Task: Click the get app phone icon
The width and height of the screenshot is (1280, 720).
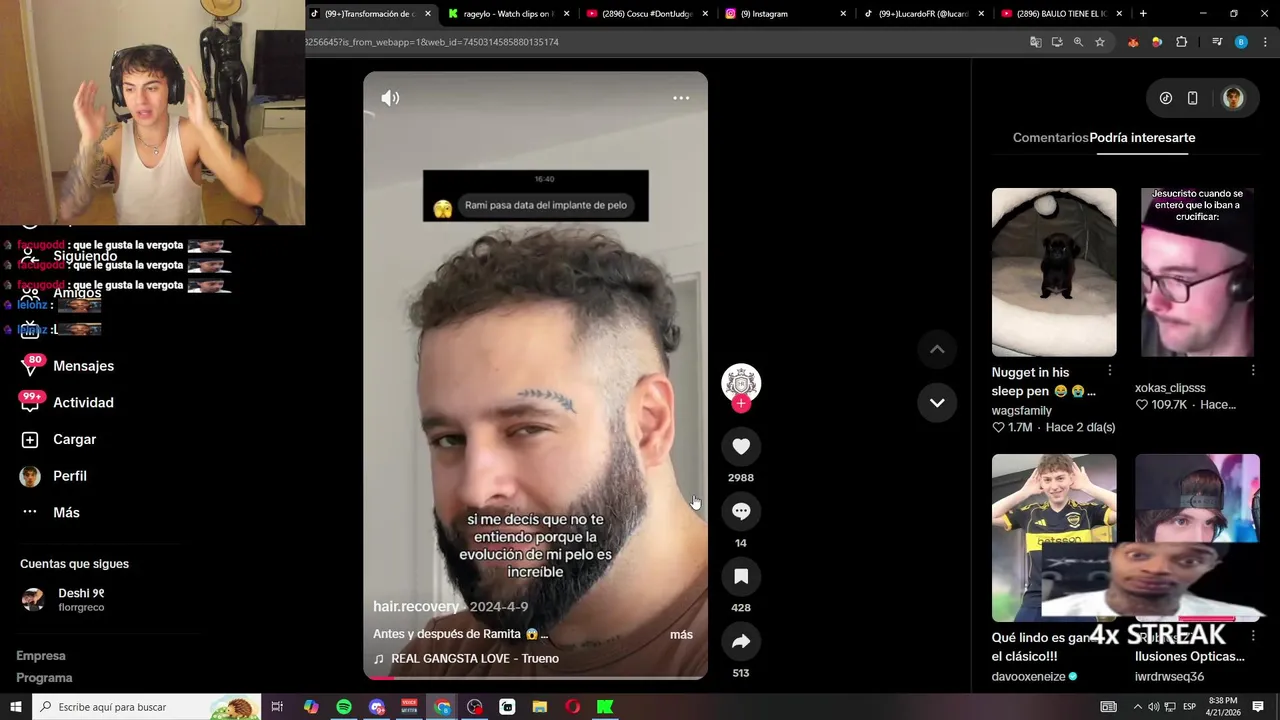Action: pos(1193,98)
